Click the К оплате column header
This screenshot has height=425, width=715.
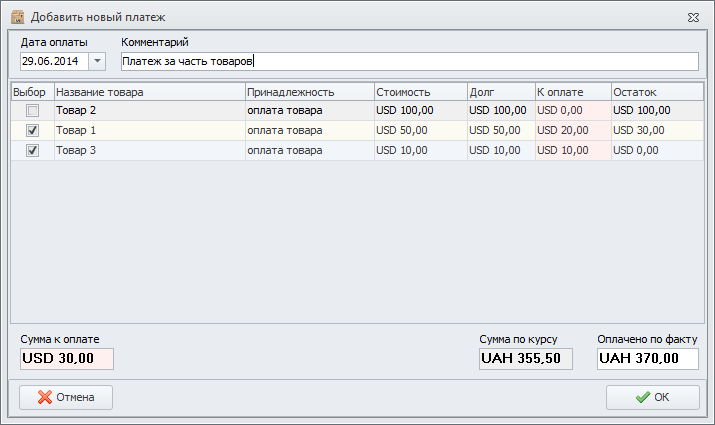572,92
